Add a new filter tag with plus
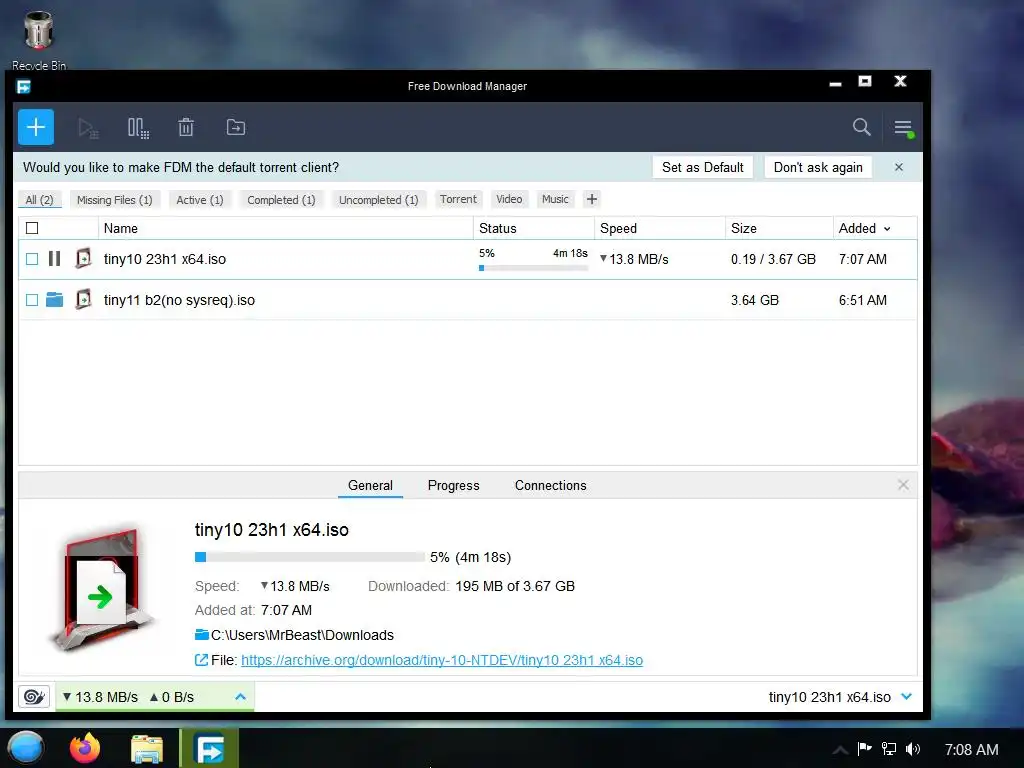 [592, 199]
